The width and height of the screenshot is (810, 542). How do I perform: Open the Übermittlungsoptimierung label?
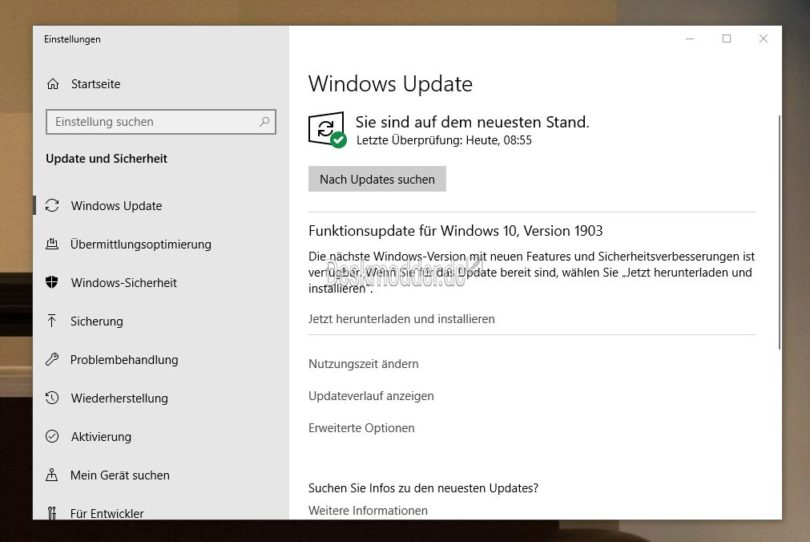141,244
